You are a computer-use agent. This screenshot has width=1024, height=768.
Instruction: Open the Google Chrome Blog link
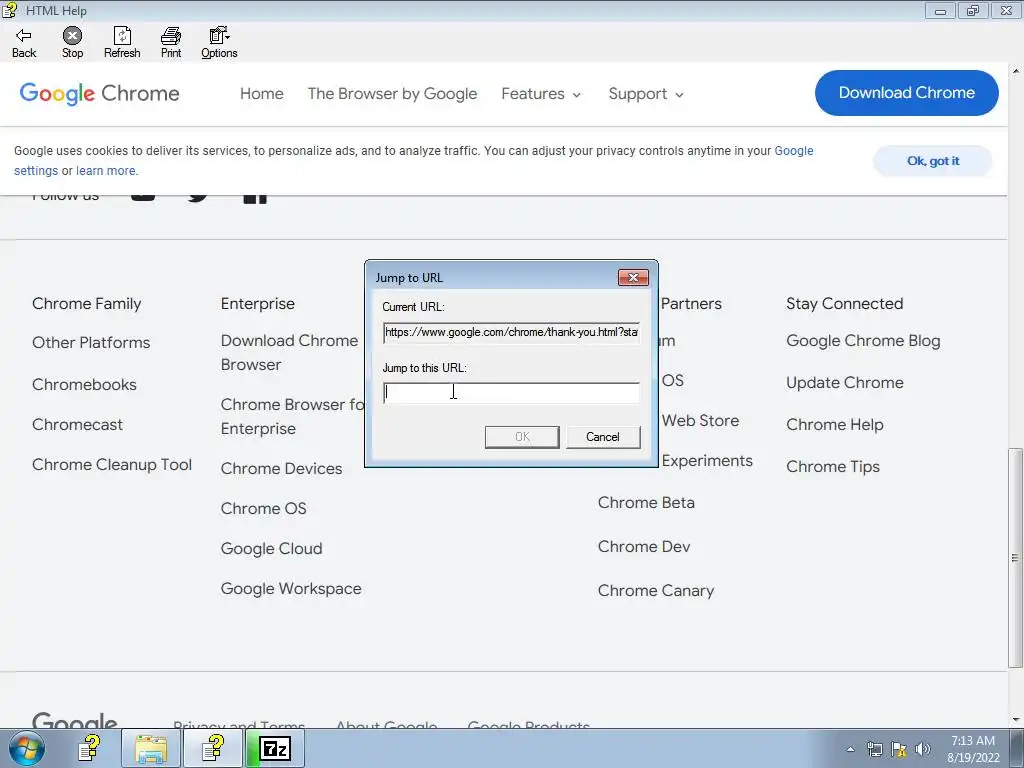863,341
